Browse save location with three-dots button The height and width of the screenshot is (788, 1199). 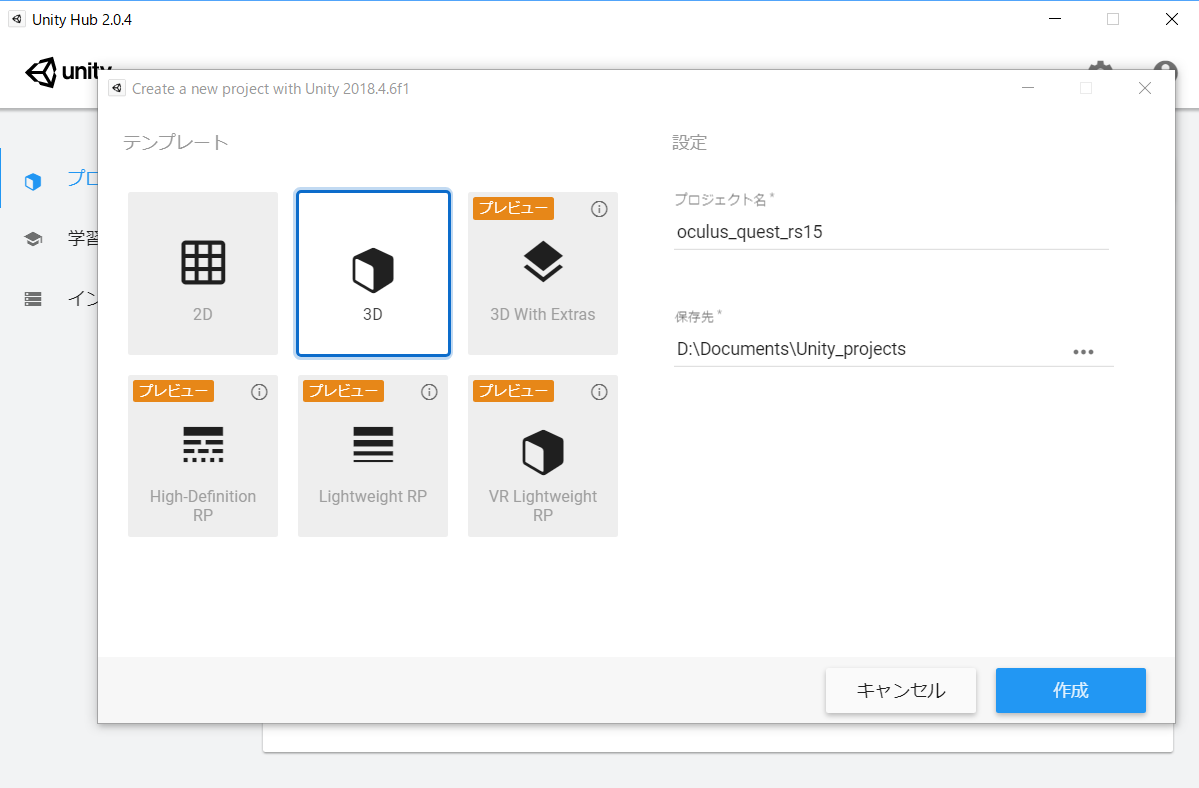click(1083, 352)
